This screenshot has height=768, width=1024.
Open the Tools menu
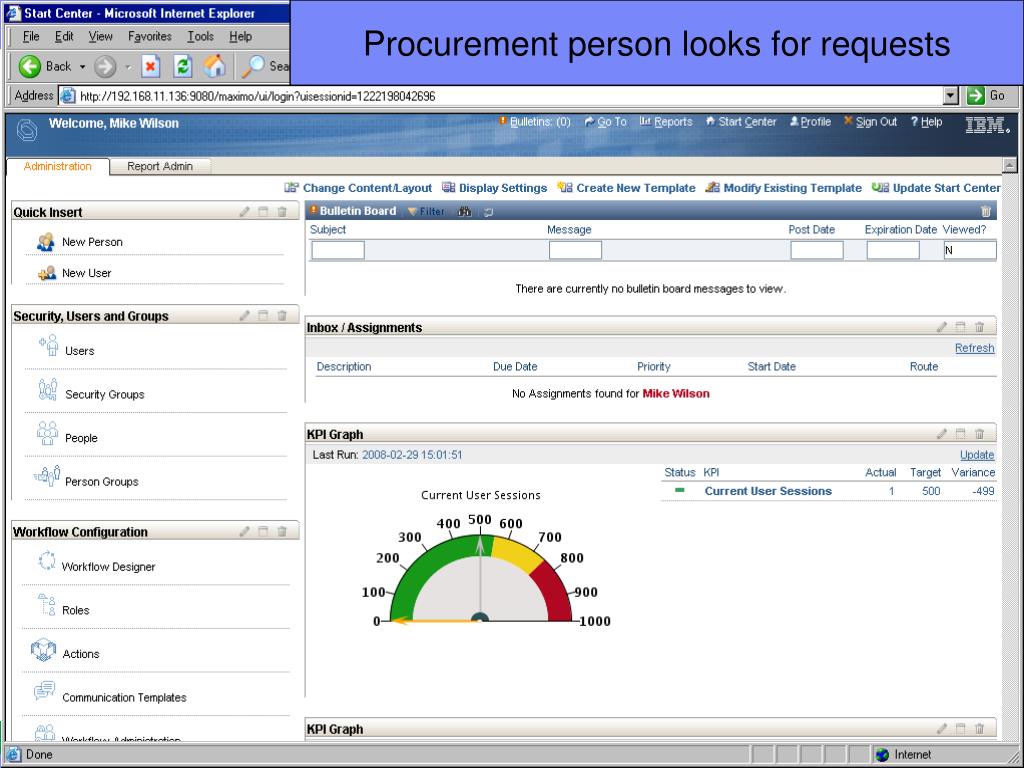[200, 37]
